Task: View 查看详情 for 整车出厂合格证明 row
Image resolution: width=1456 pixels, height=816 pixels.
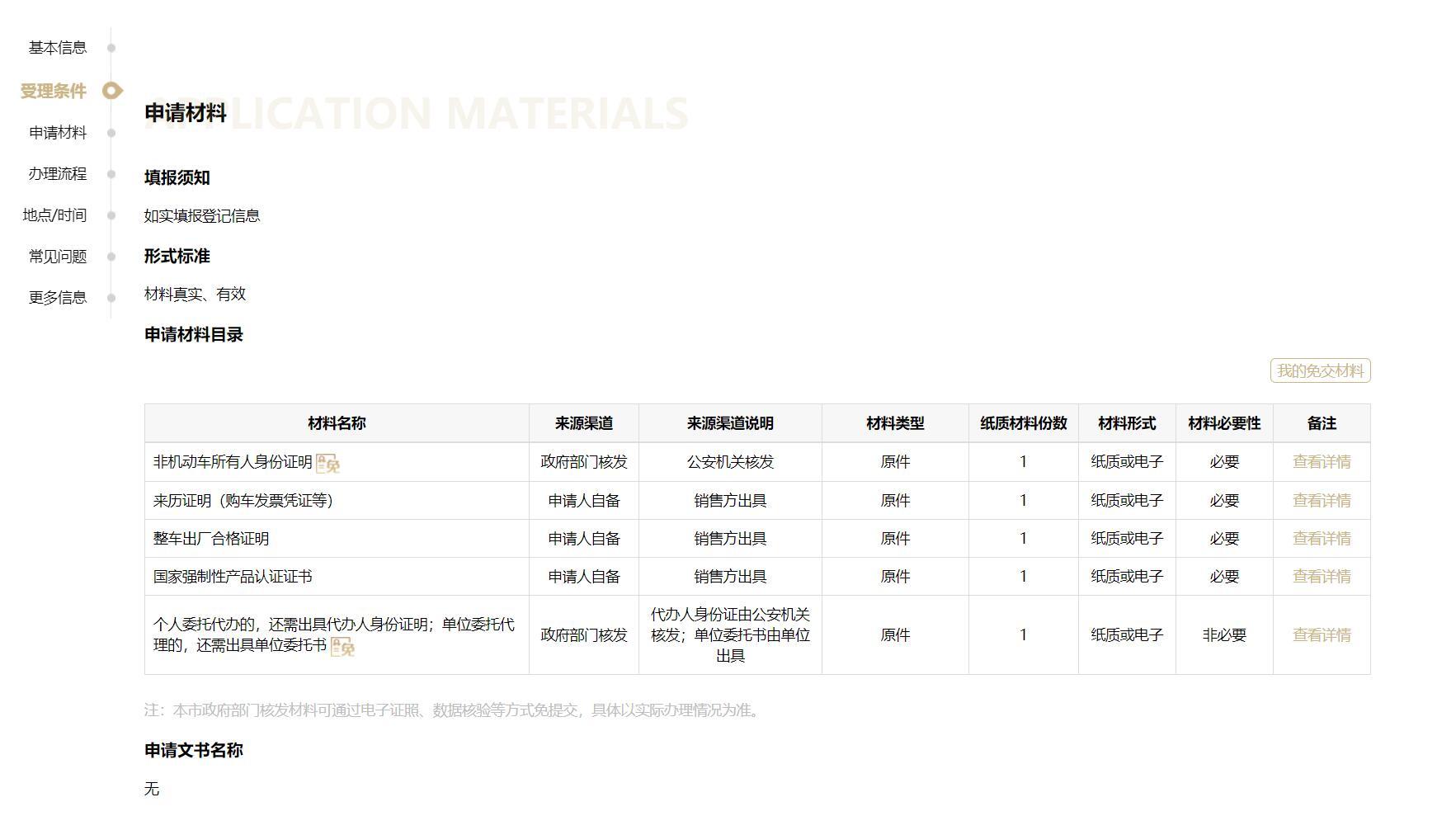Action: [1322, 539]
